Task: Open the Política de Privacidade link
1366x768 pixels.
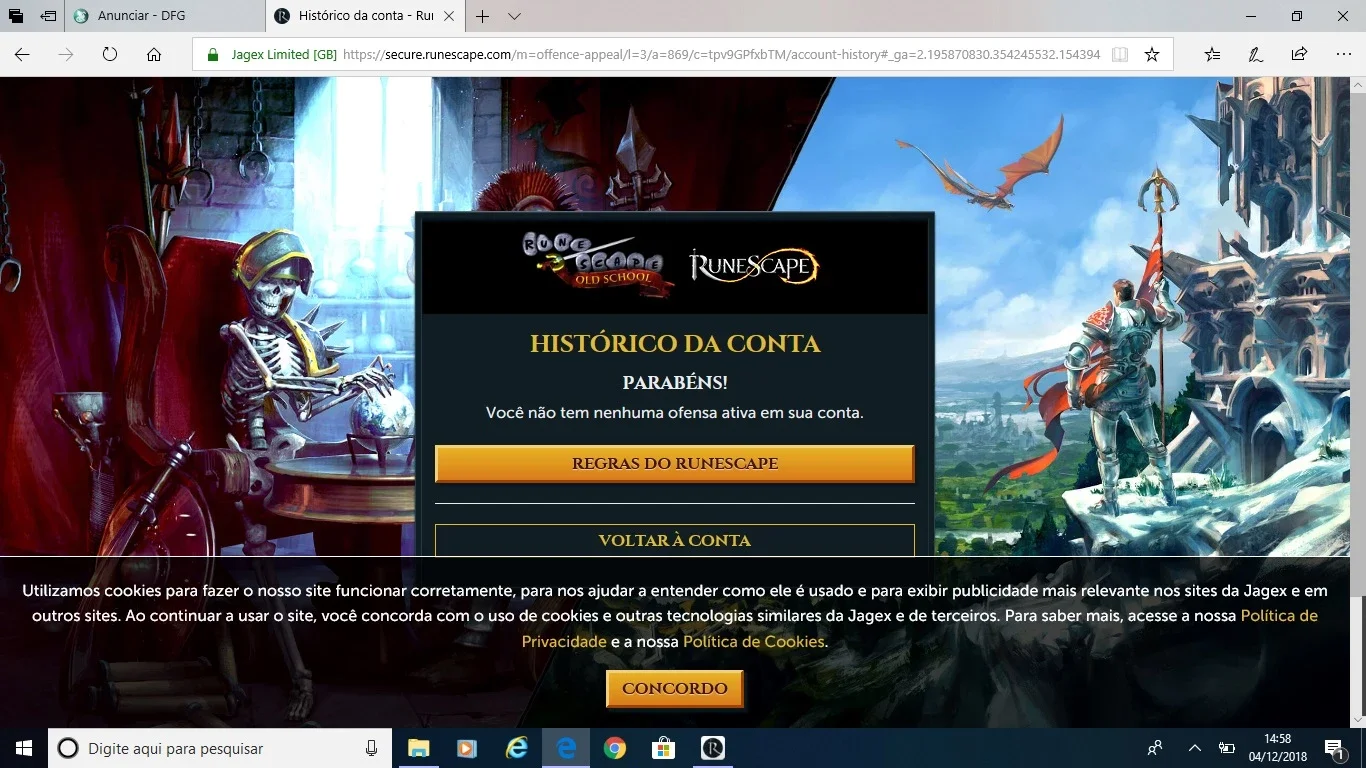Action: 919,628
